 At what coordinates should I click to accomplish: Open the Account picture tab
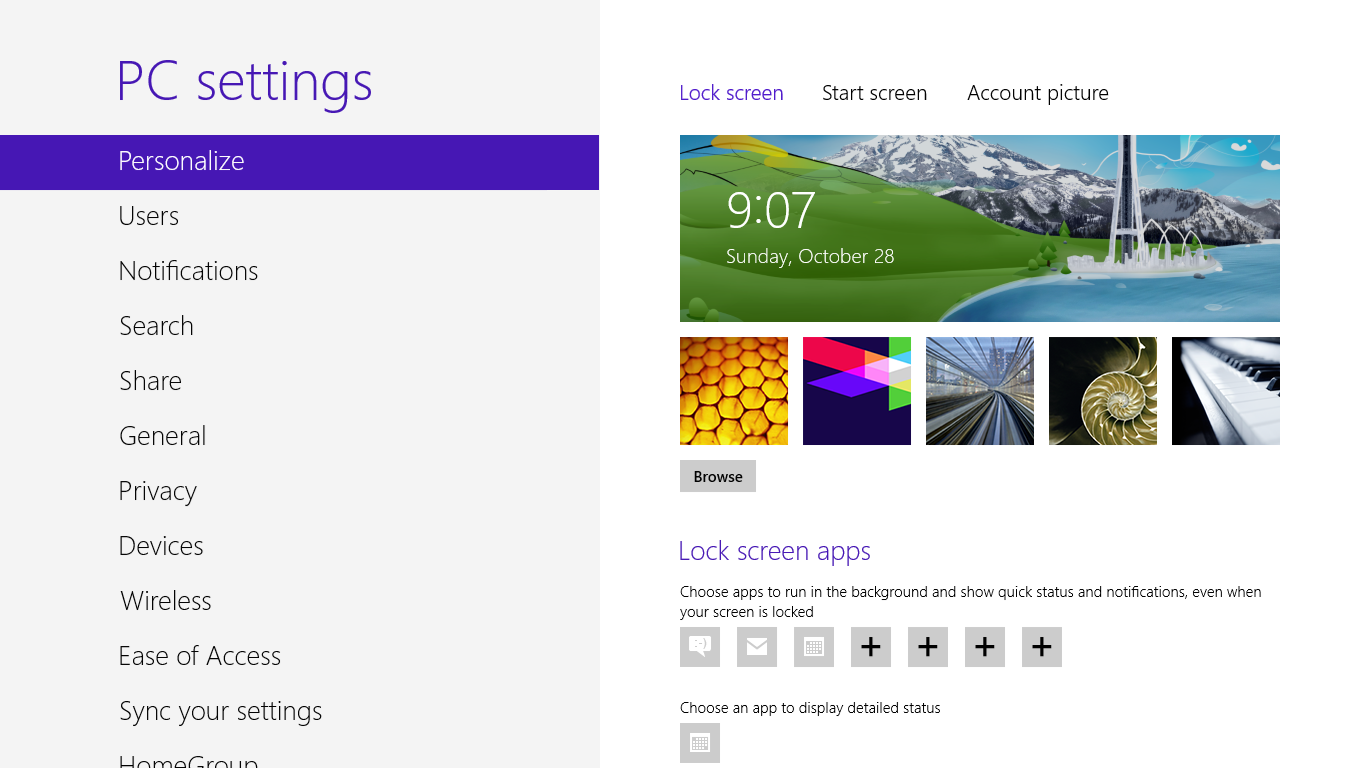1038,93
